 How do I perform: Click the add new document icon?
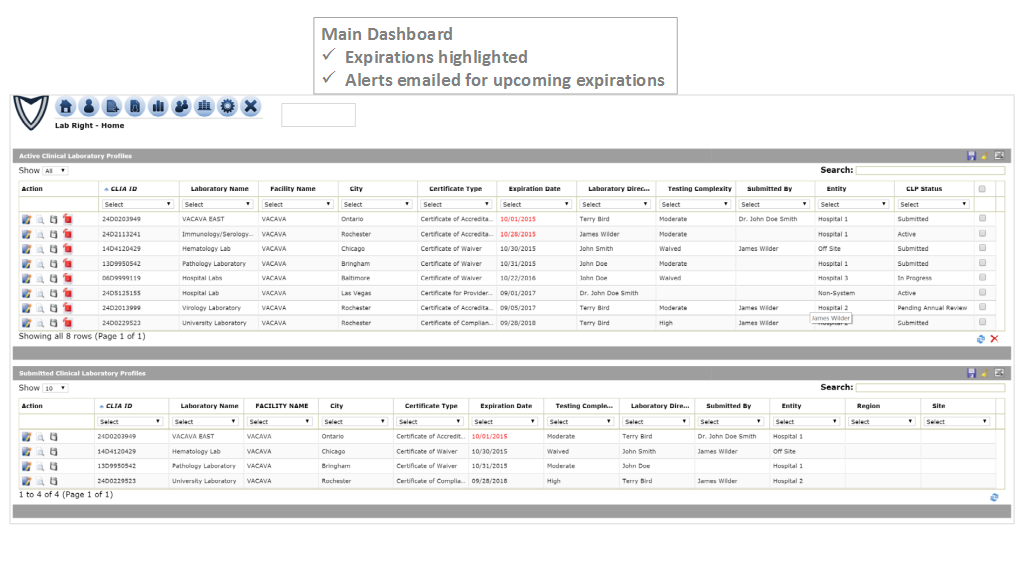click(x=112, y=107)
